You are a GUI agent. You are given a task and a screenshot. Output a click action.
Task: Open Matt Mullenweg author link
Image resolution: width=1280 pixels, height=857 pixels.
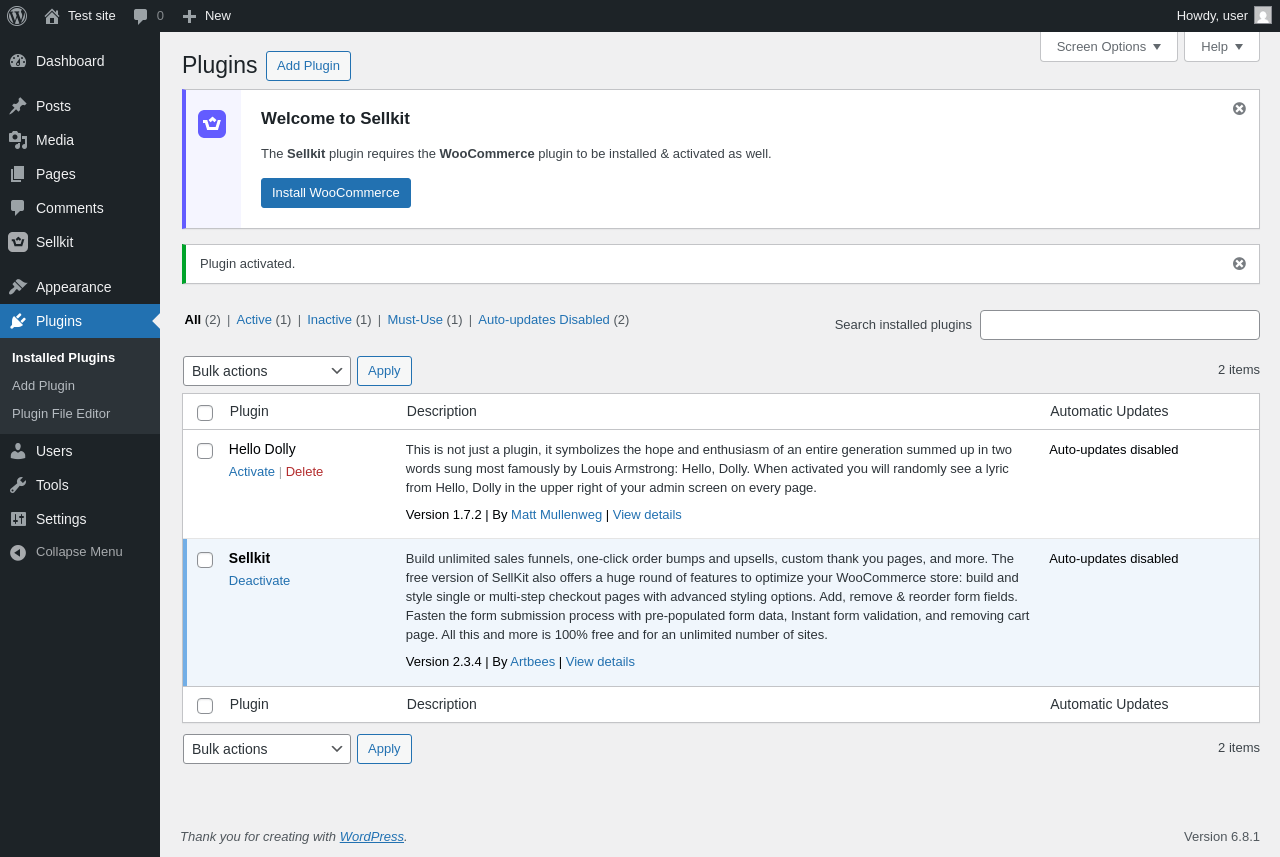tap(556, 515)
